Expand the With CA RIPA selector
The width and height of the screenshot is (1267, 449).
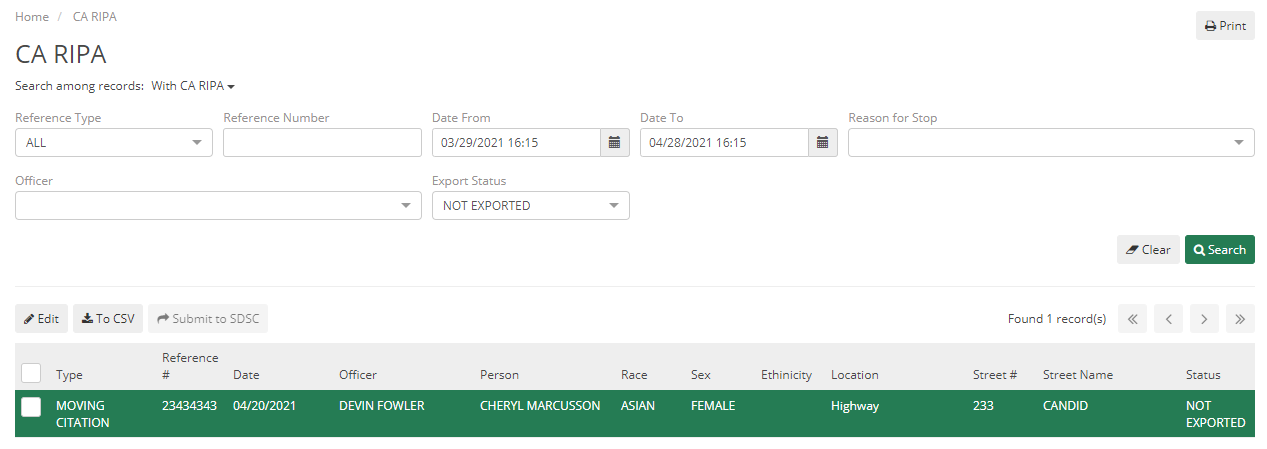tap(193, 86)
